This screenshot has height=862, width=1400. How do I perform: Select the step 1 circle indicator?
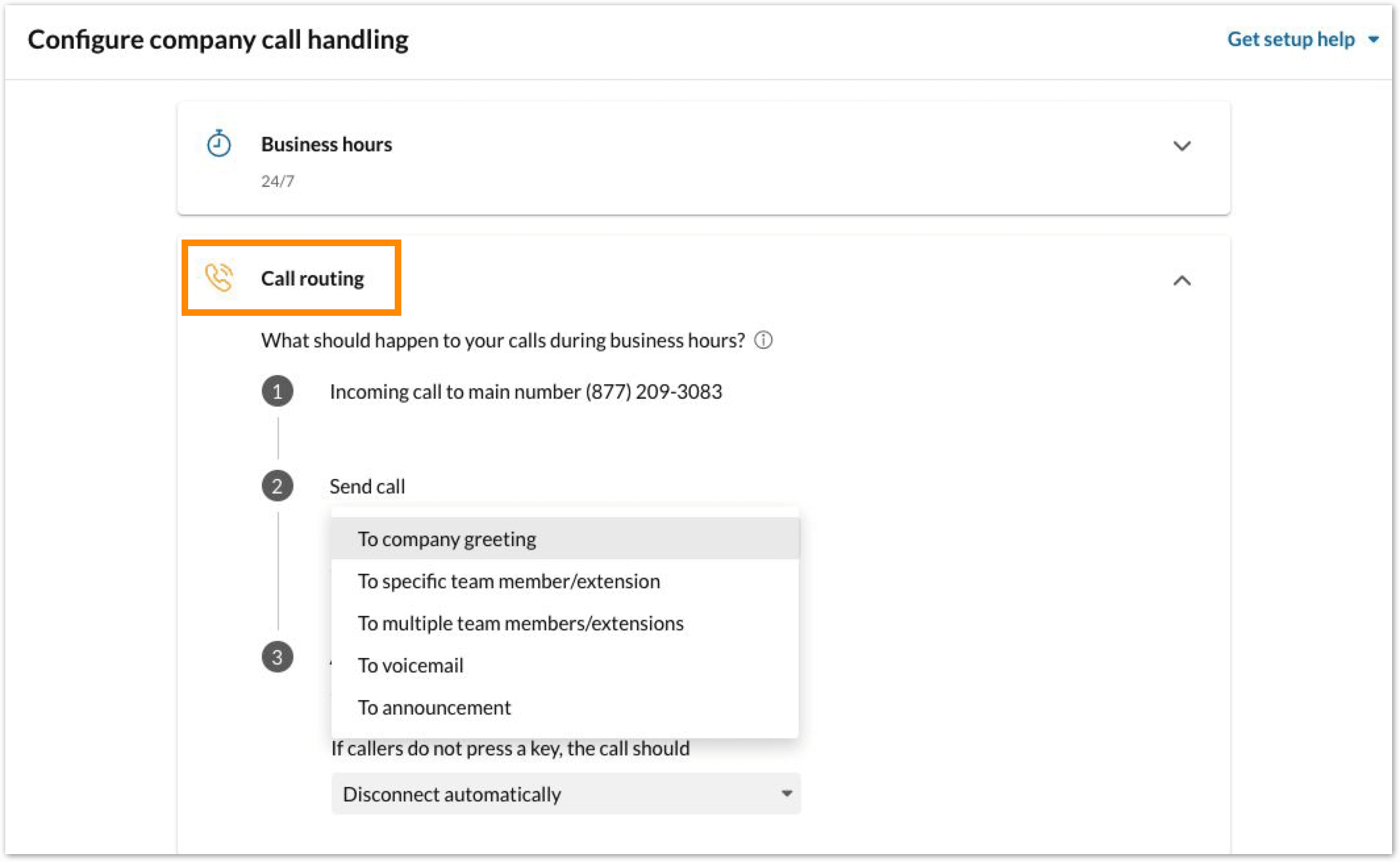point(278,391)
